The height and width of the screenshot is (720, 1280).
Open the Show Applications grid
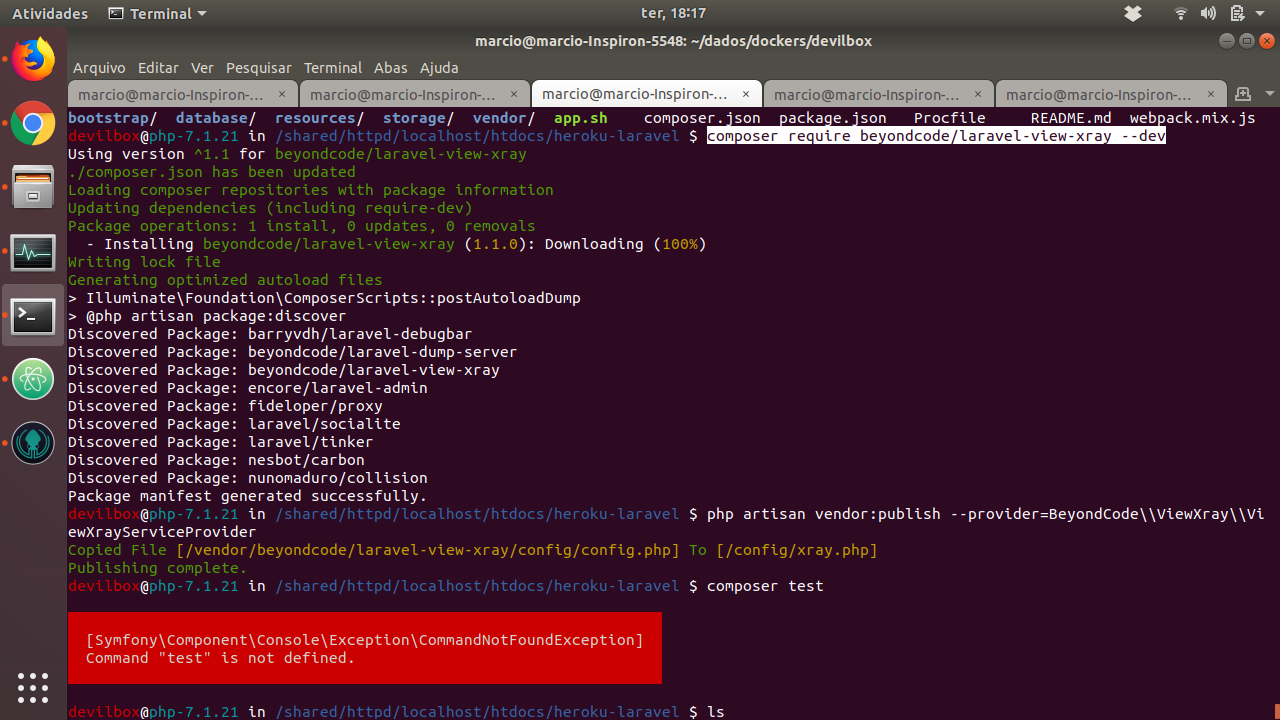pyautogui.click(x=33, y=688)
